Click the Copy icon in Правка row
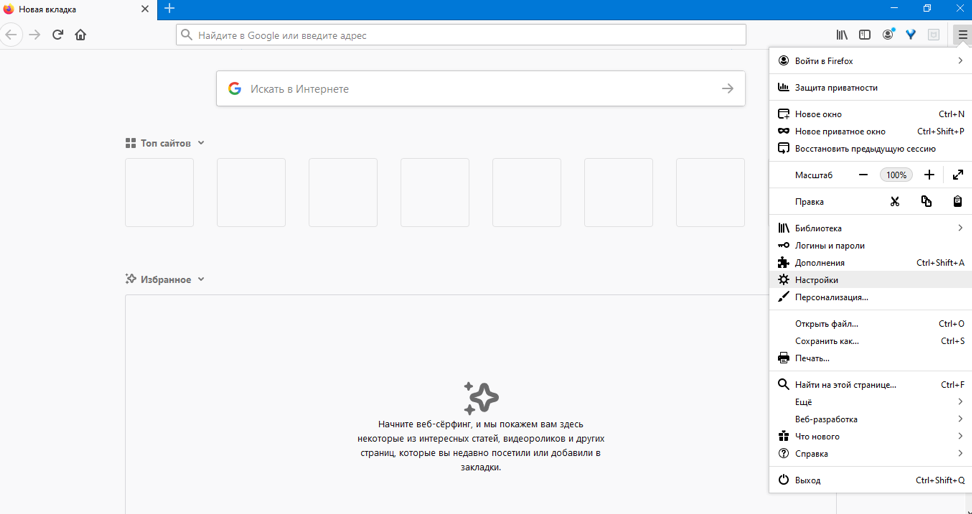The width and height of the screenshot is (972, 514). (926, 202)
